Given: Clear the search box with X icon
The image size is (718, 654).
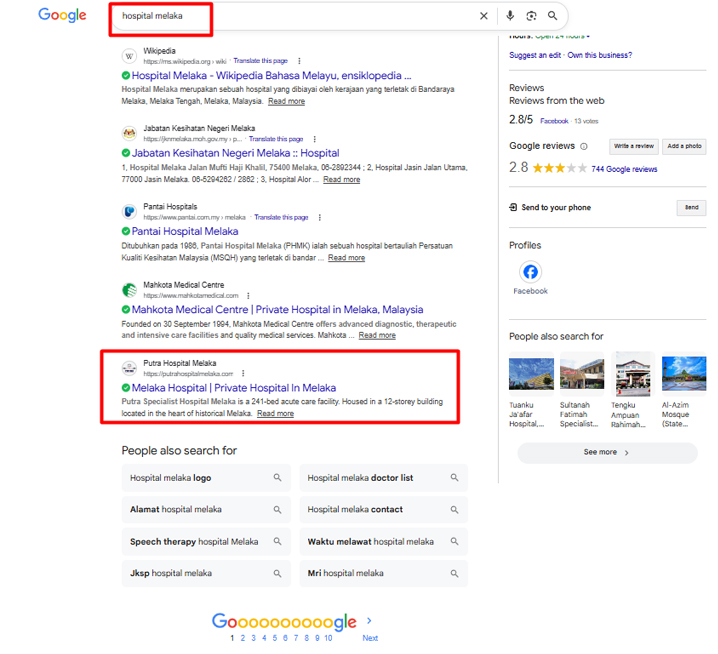Looking at the screenshot, I should pyautogui.click(x=484, y=16).
